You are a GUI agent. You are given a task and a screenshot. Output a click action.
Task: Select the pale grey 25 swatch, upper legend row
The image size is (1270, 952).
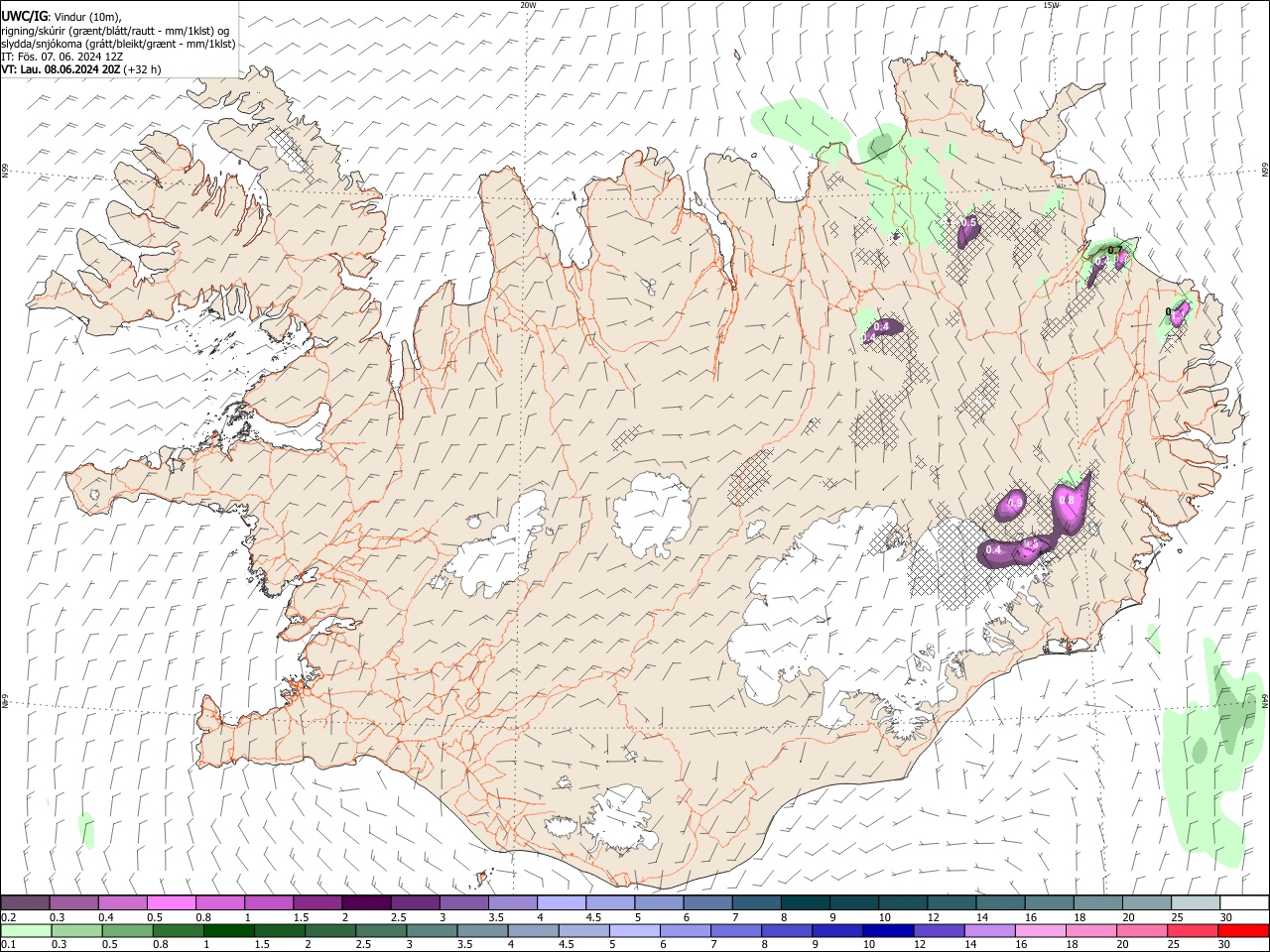coord(1196,902)
